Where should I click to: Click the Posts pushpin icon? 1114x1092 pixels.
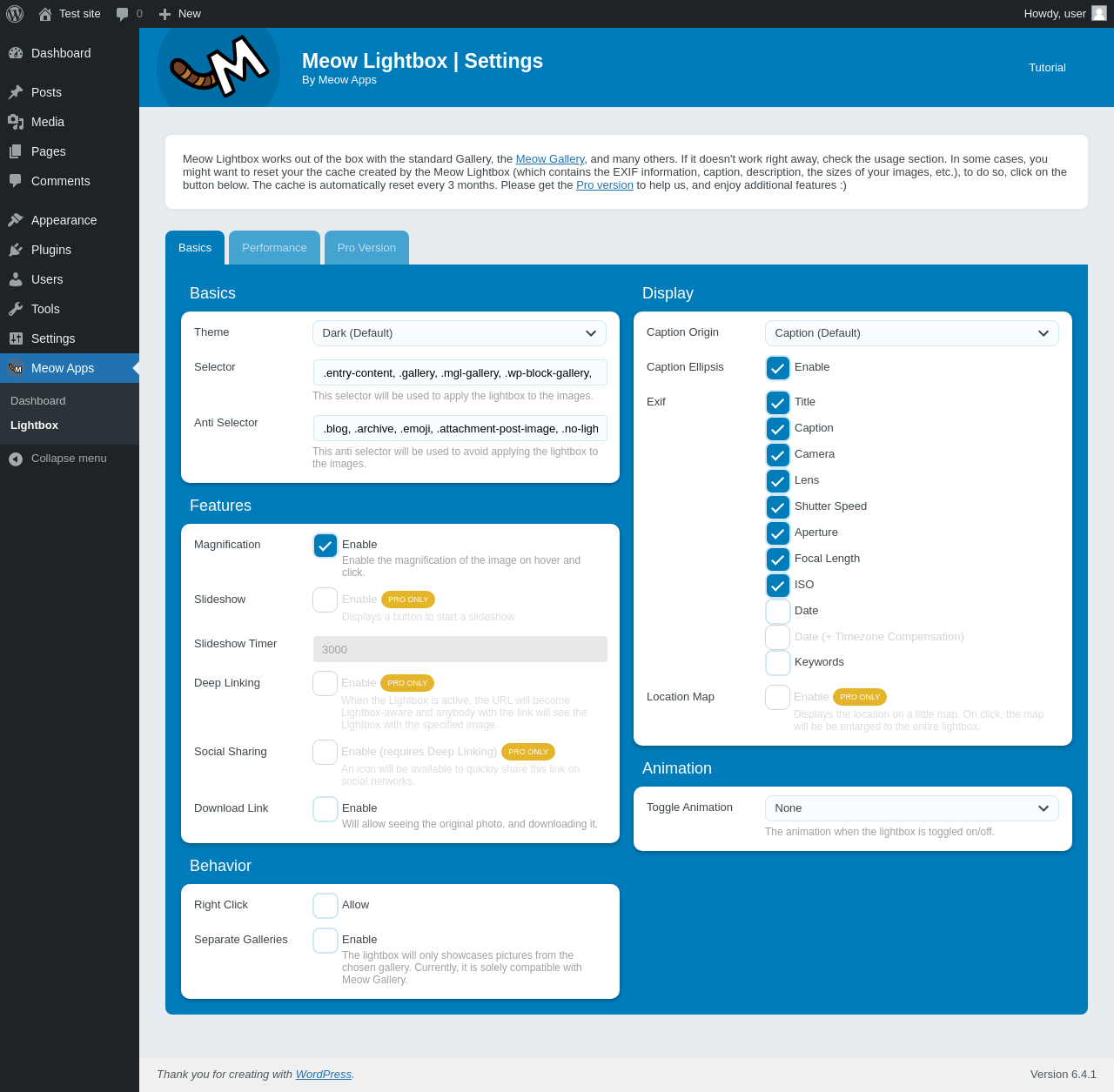(16, 92)
